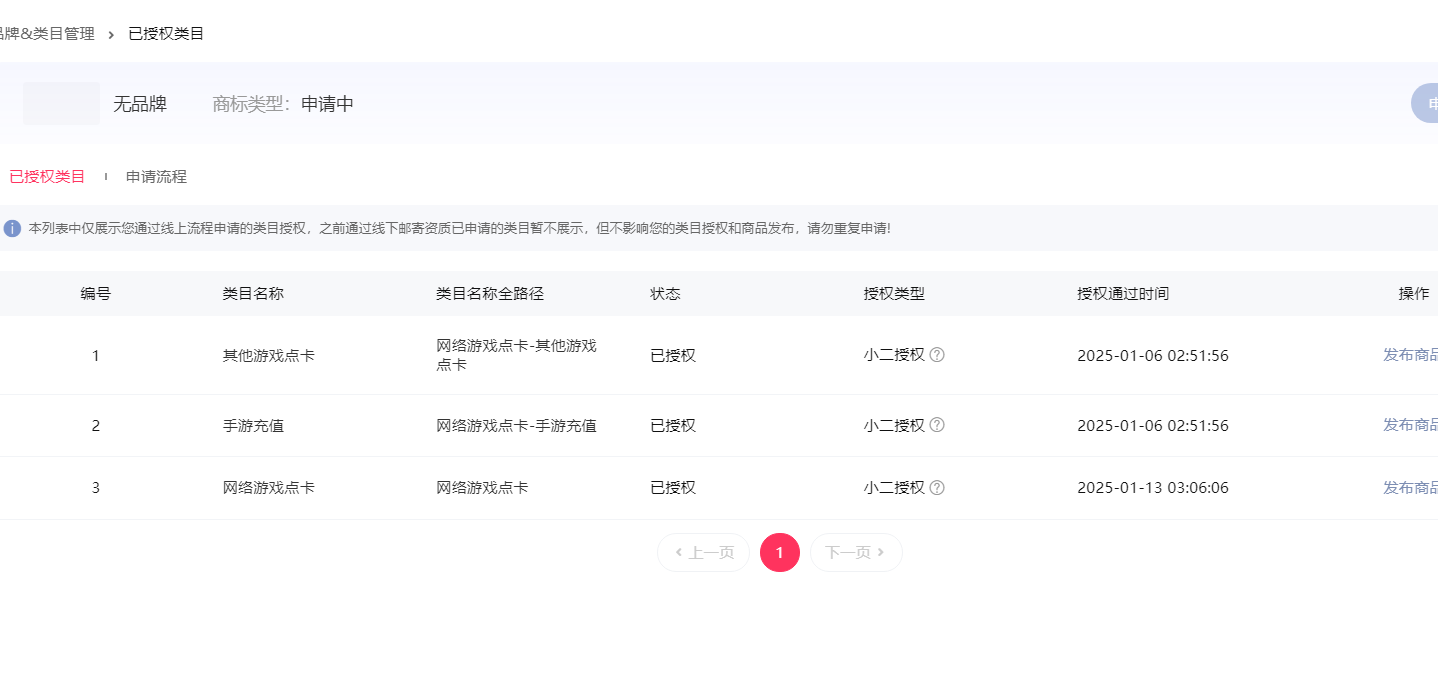Go to previous page with 上一页

tap(703, 553)
